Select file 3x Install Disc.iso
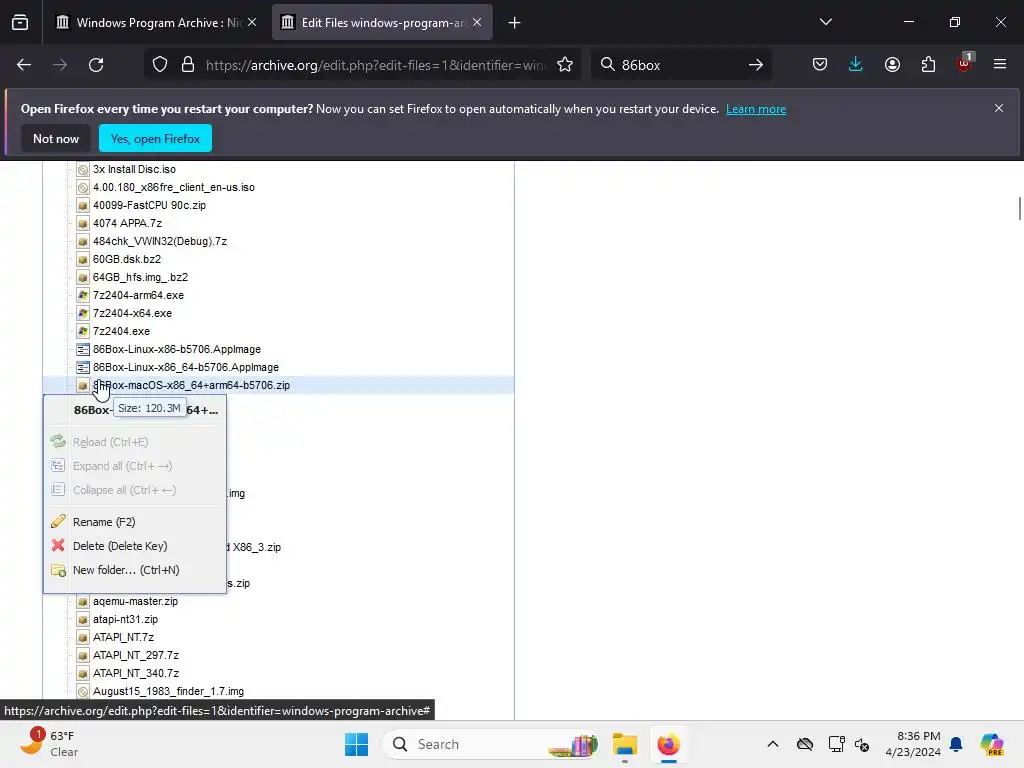 coord(134,169)
